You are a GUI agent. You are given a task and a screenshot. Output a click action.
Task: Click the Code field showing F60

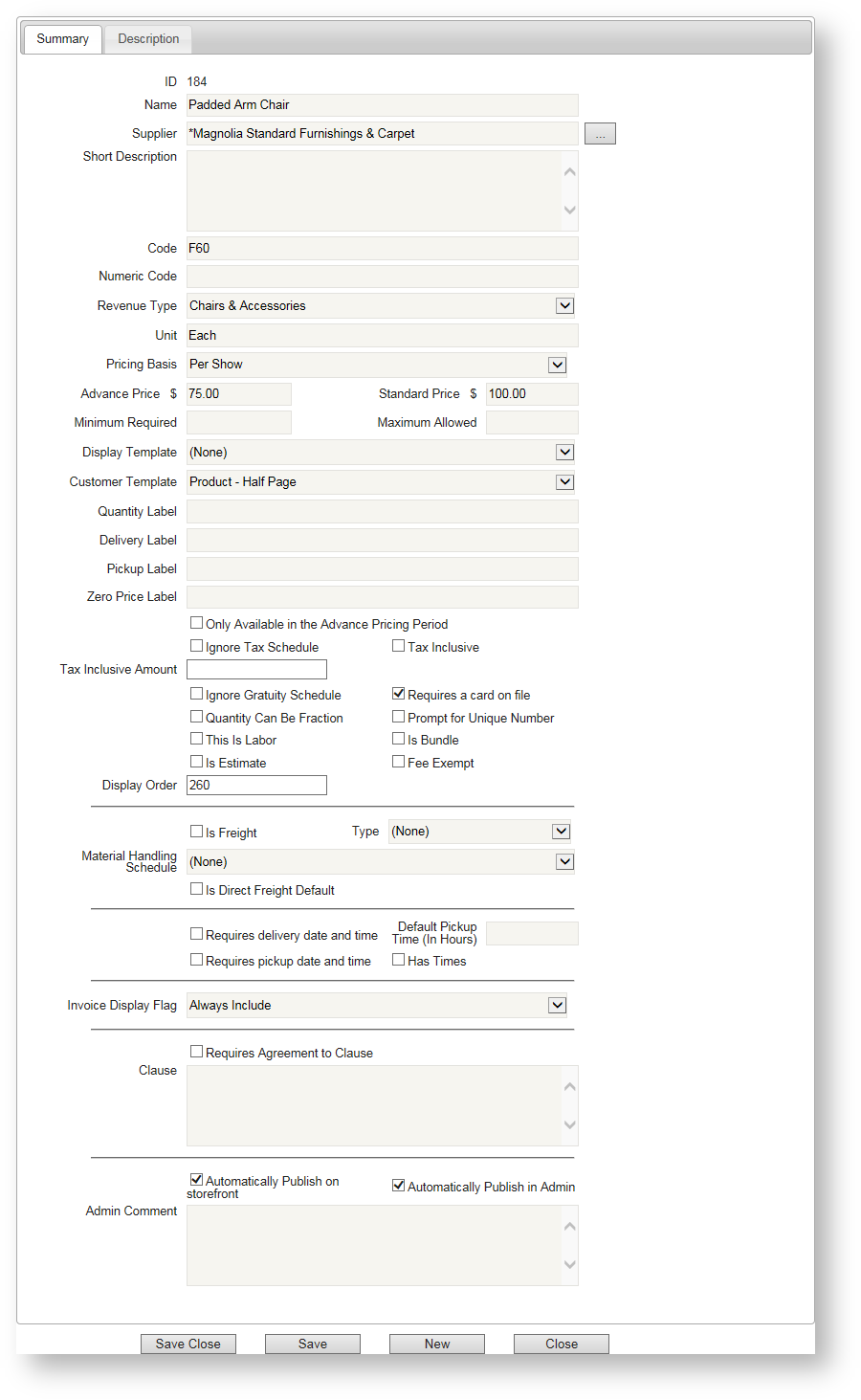(x=383, y=249)
